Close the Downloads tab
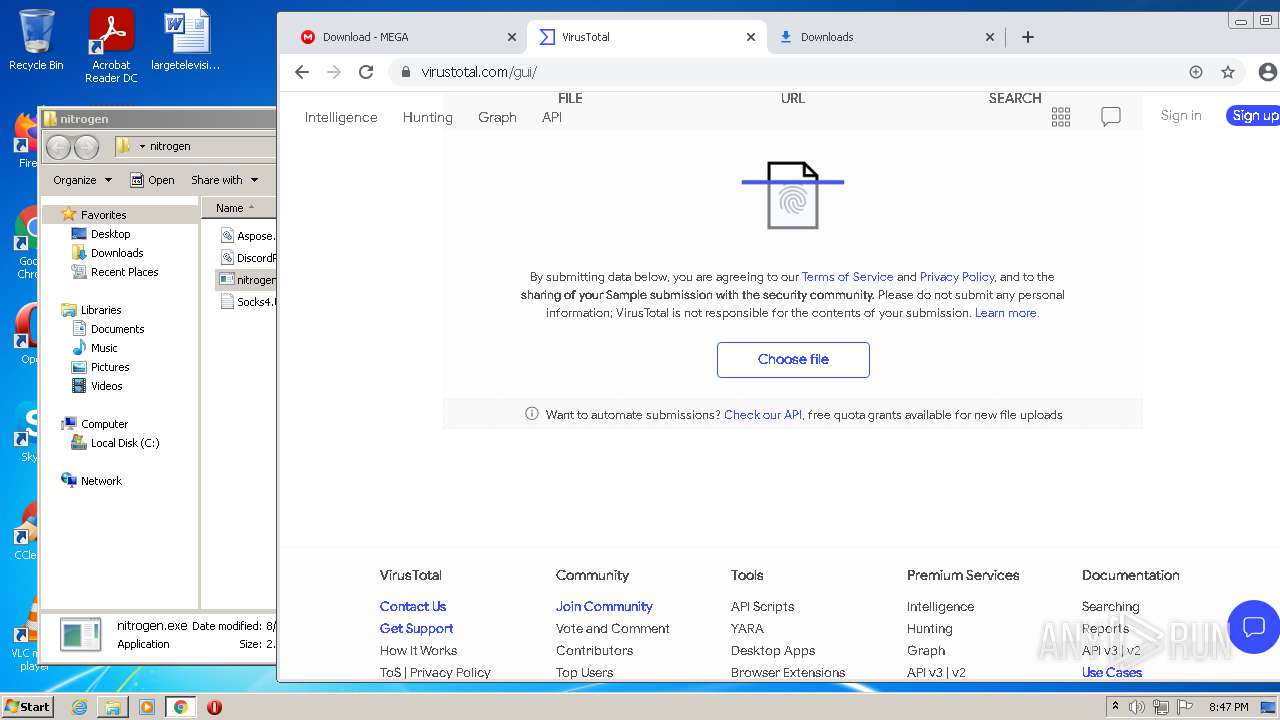The width and height of the screenshot is (1280, 720). point(990,37)
